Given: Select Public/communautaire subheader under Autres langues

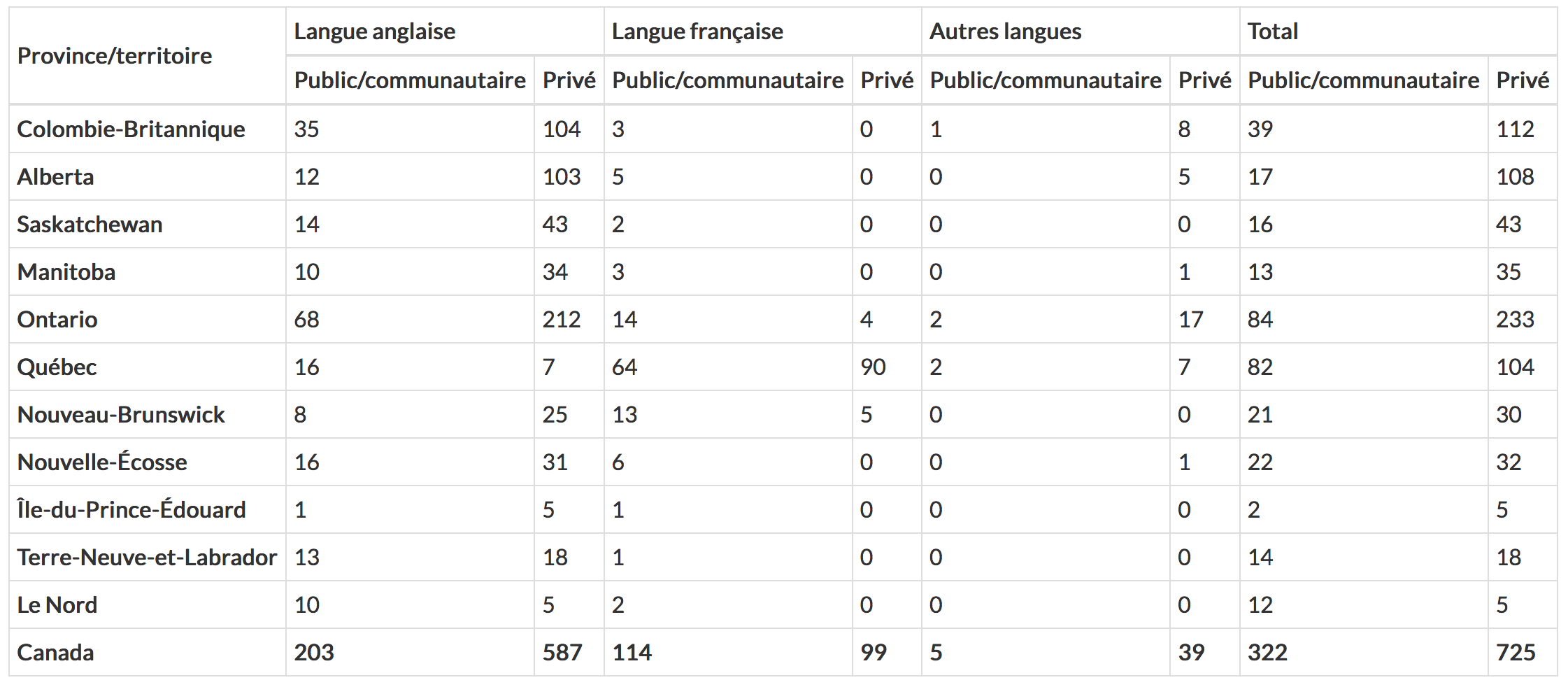Looking at the screenshot, I should pos(1045,80).
